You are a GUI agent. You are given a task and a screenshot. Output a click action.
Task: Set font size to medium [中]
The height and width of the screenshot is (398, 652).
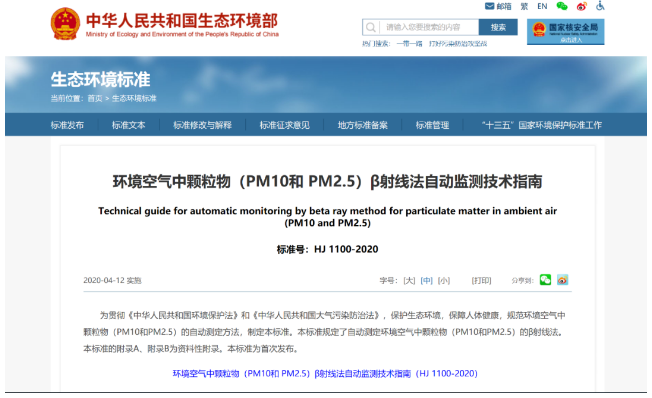[x=427, y=281]
